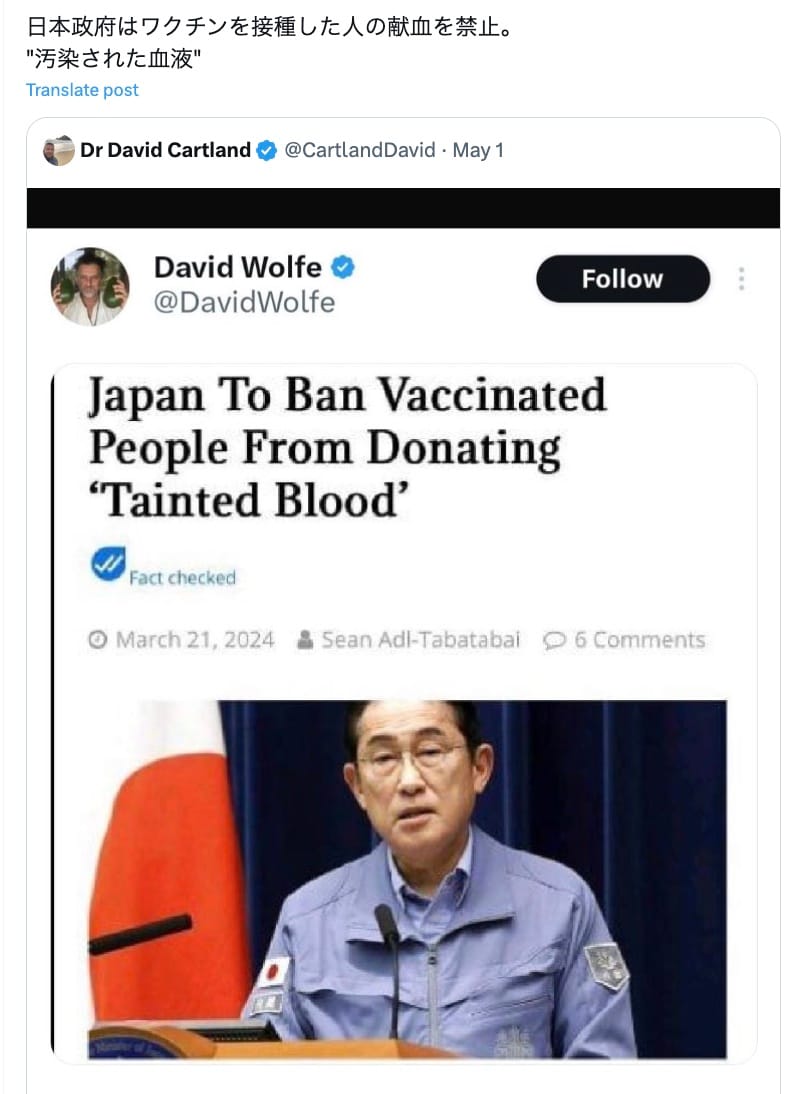Click the Fact checked label
This screenshot has width=788, height=1094.
coord(182,578)
